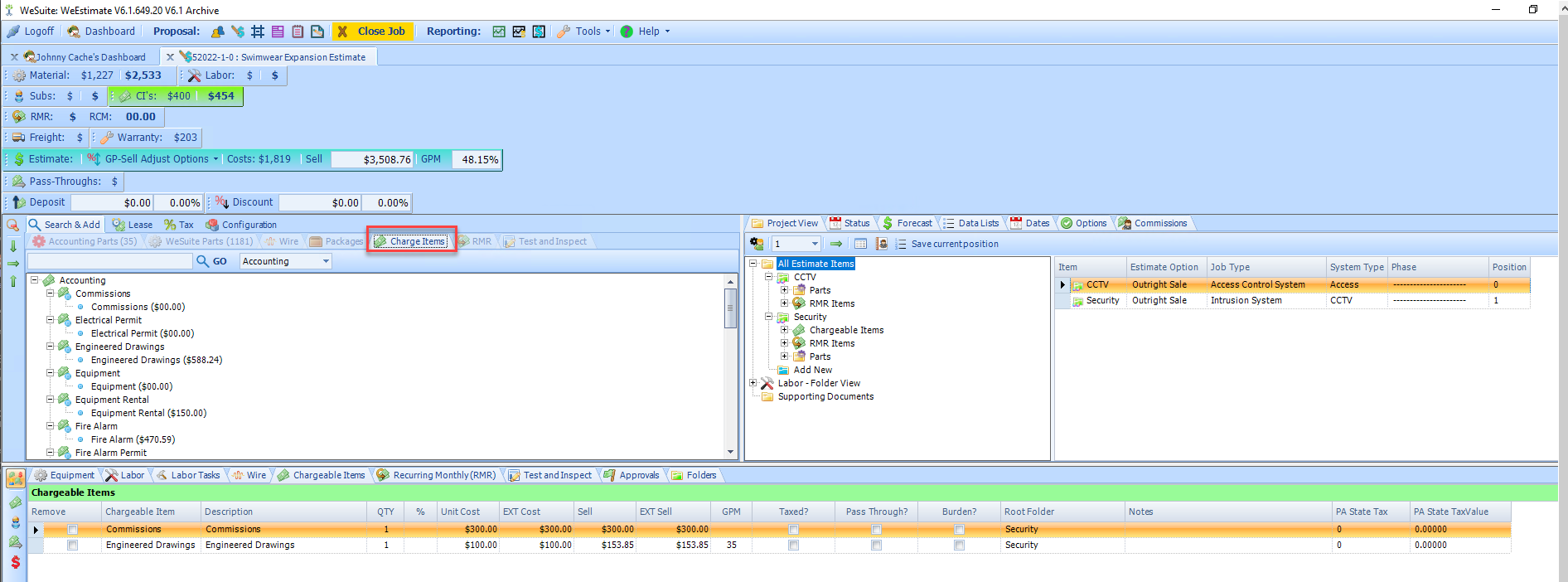Image resolution: width=1568 pixels, height=582 pixels.
Task: Open the green chart Reporting icon
Action: tap(499, 32)
